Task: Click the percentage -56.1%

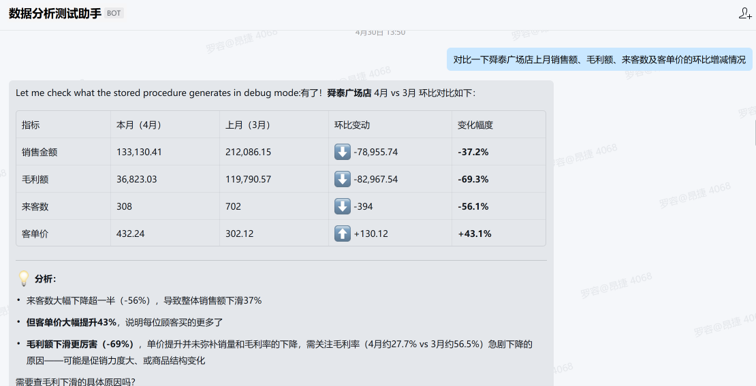Action: pos(473,206)
